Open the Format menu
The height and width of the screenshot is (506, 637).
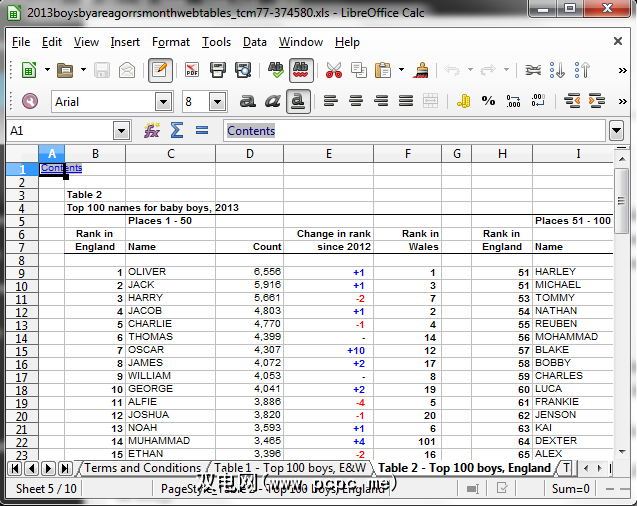[x=171, y=42]
